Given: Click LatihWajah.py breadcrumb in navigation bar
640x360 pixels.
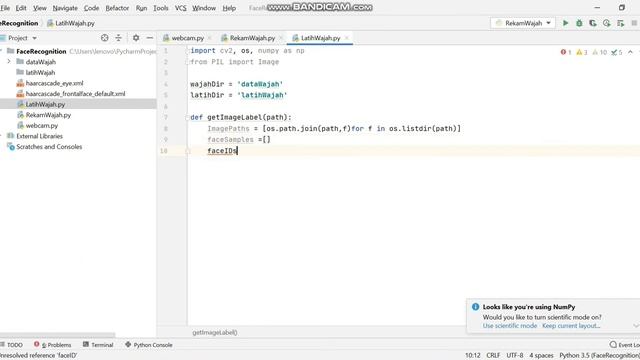Looking at the screenshot, I should (x=71, y=23).
